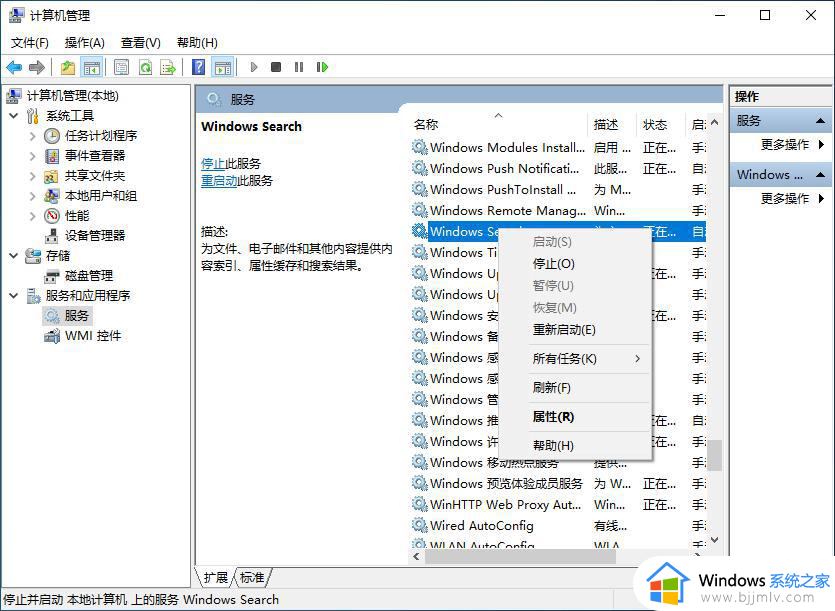This screenshot has width=835, height=611.
Task: Click the services list horizontal scrollbar thumb
Action: [520, 557]
